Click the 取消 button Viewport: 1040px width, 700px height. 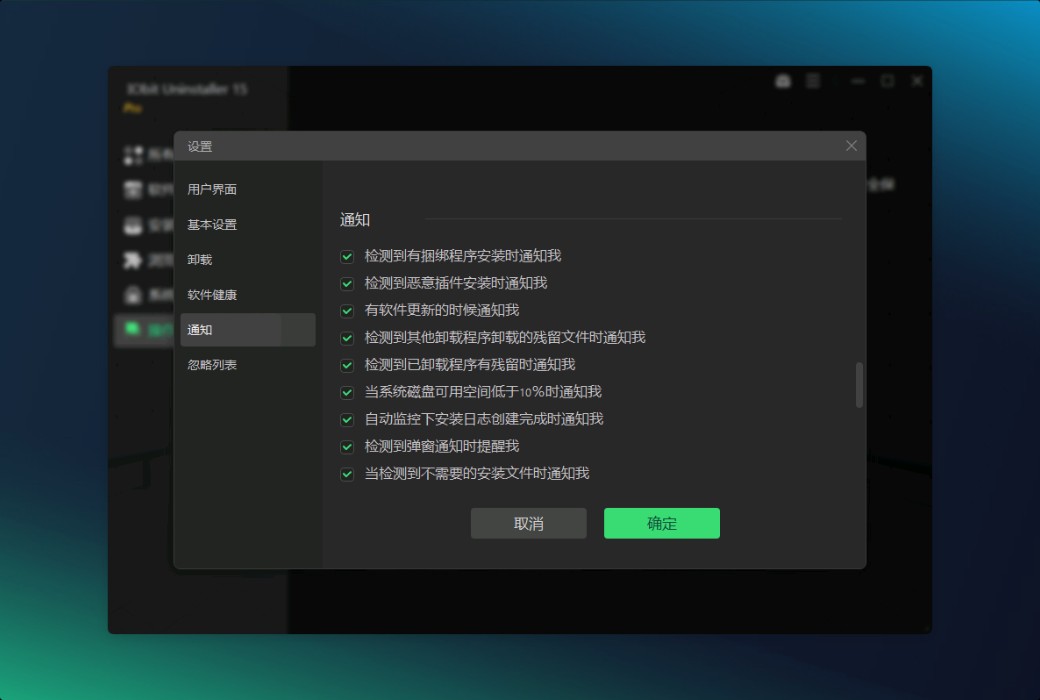529,524
